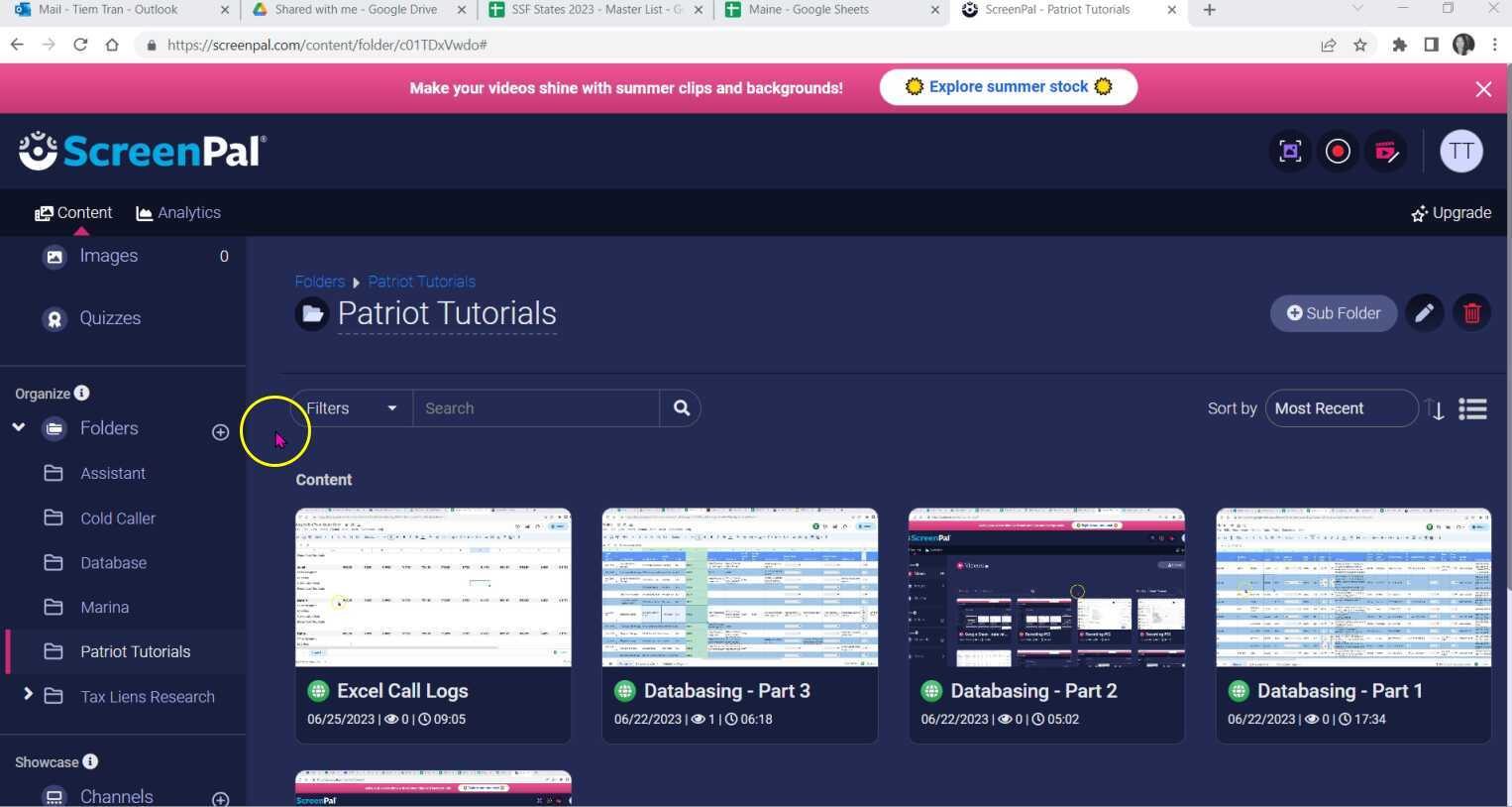
Task: Click Explore summer stock button
Action: click(1008, 87)
